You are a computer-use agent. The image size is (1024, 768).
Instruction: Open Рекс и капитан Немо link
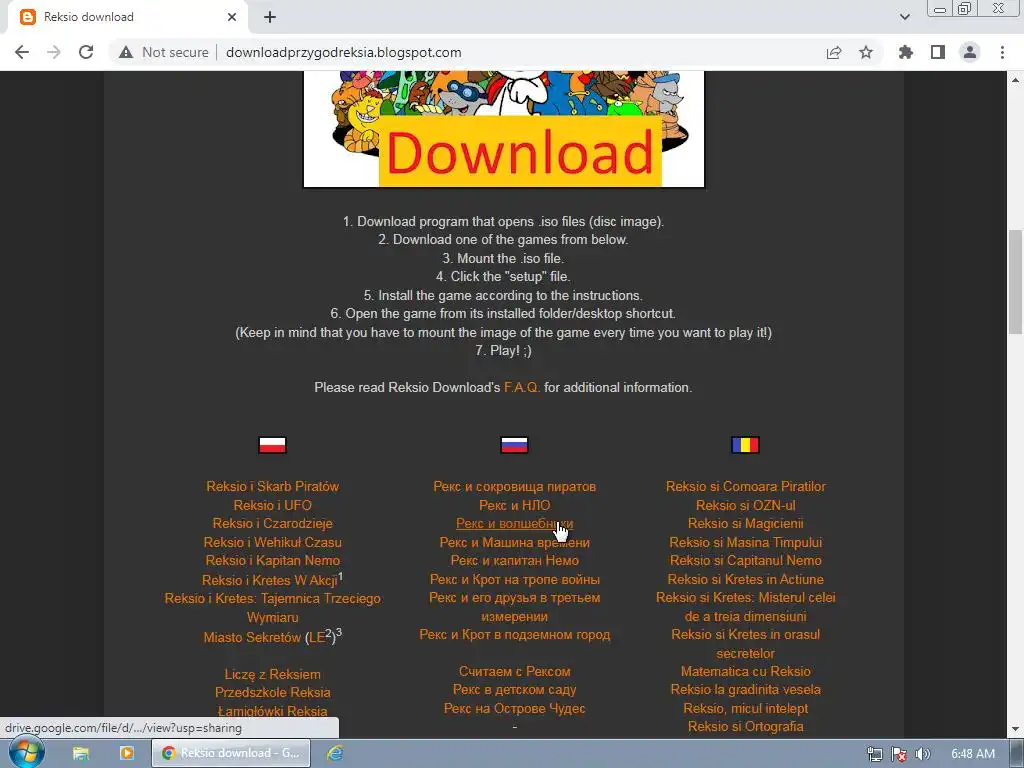(x=515, y=561)
